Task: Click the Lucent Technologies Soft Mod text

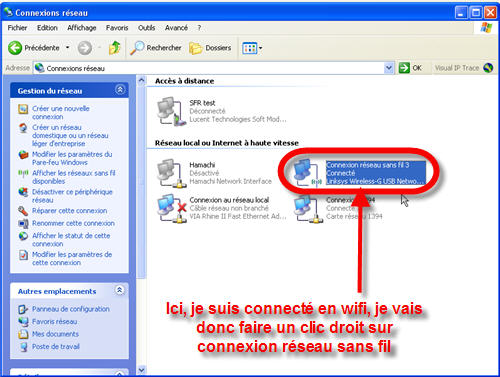Action: [x=238, y=119]
